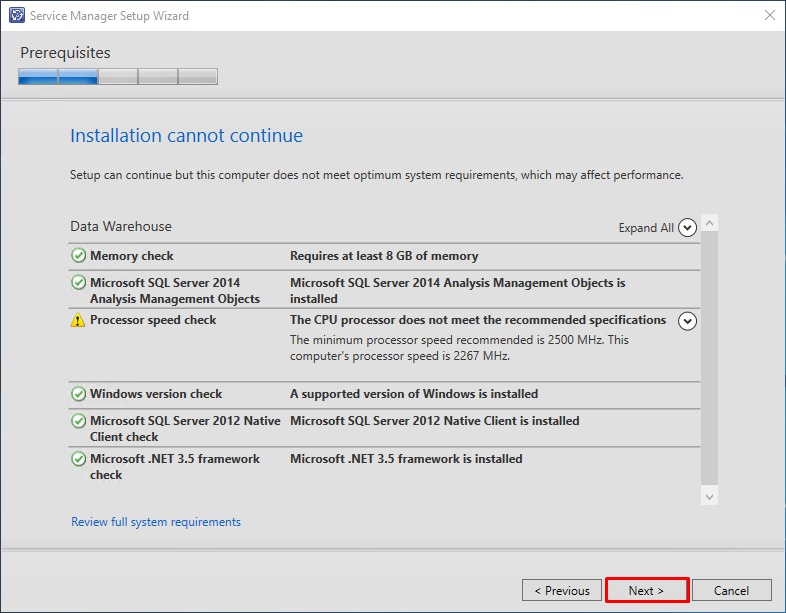Click green check for Windows version check

point(78,393)
